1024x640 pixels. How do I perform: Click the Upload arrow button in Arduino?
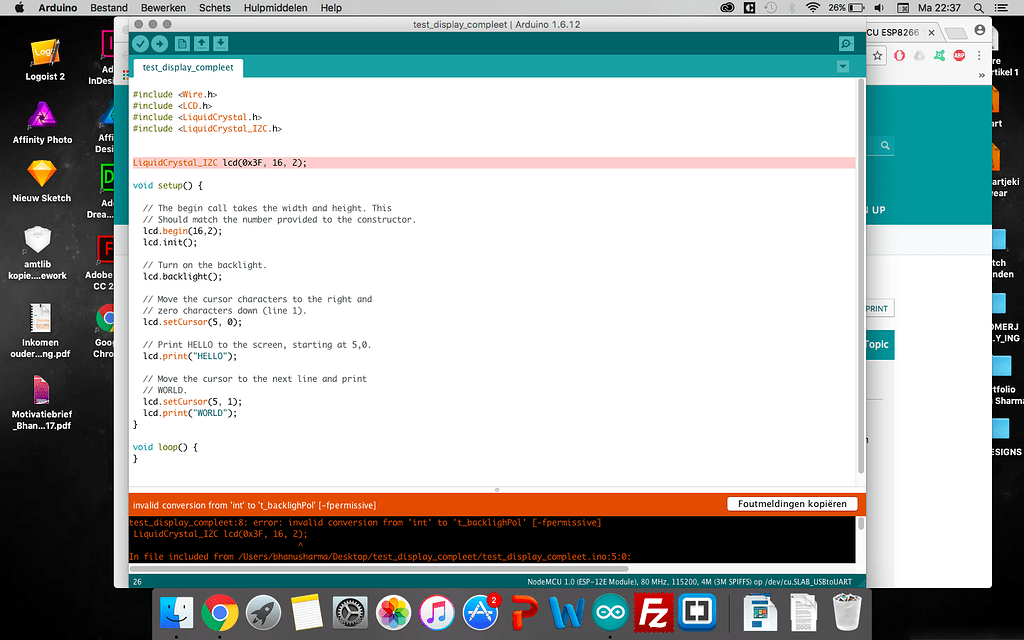(159, 44)
